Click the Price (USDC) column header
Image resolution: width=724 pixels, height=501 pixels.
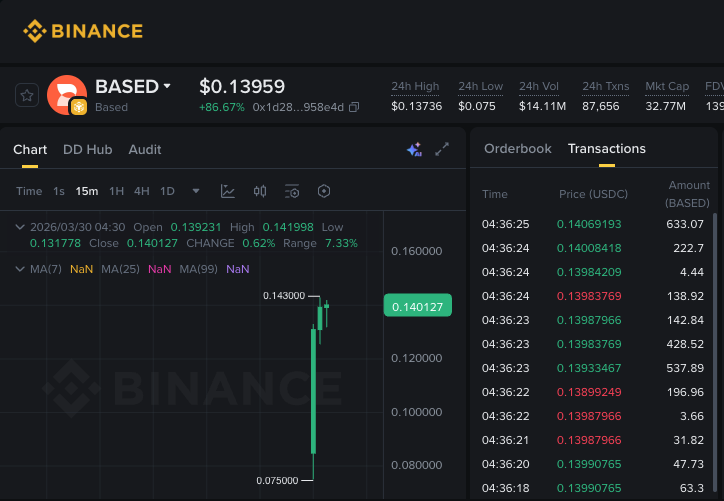click(593, 194)
